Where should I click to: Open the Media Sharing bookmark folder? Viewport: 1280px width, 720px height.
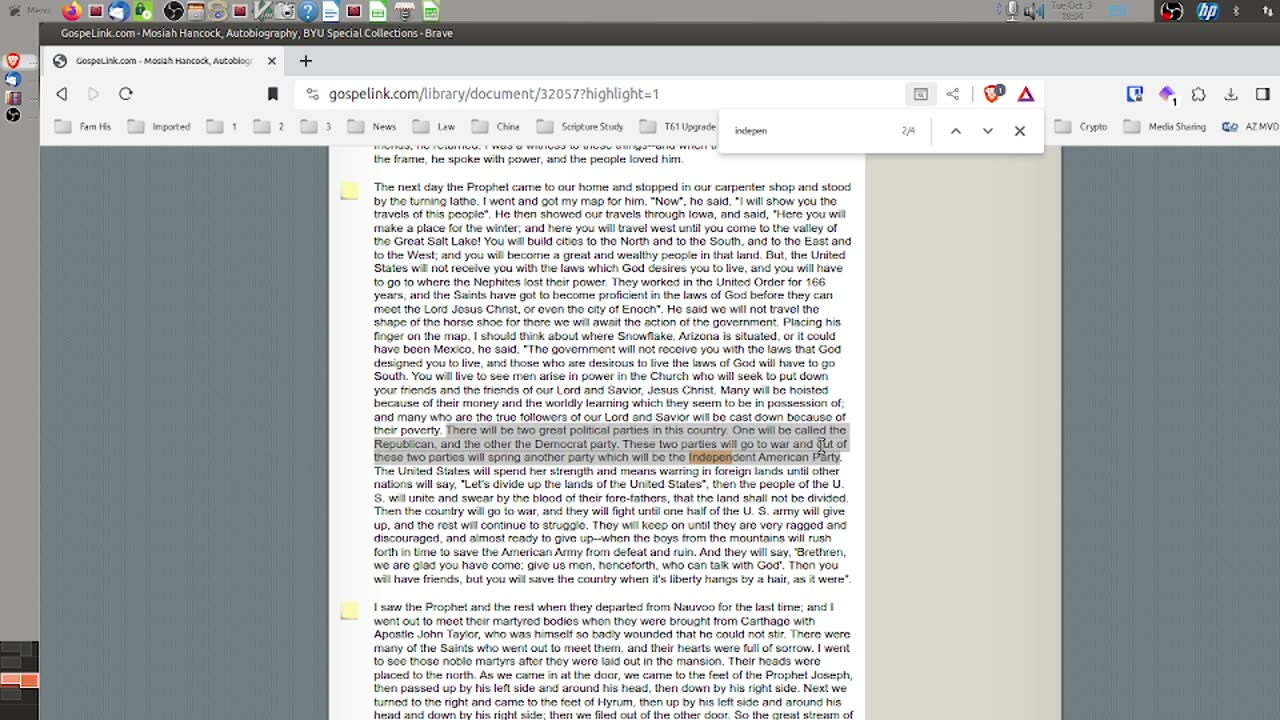pos(1165,127)
